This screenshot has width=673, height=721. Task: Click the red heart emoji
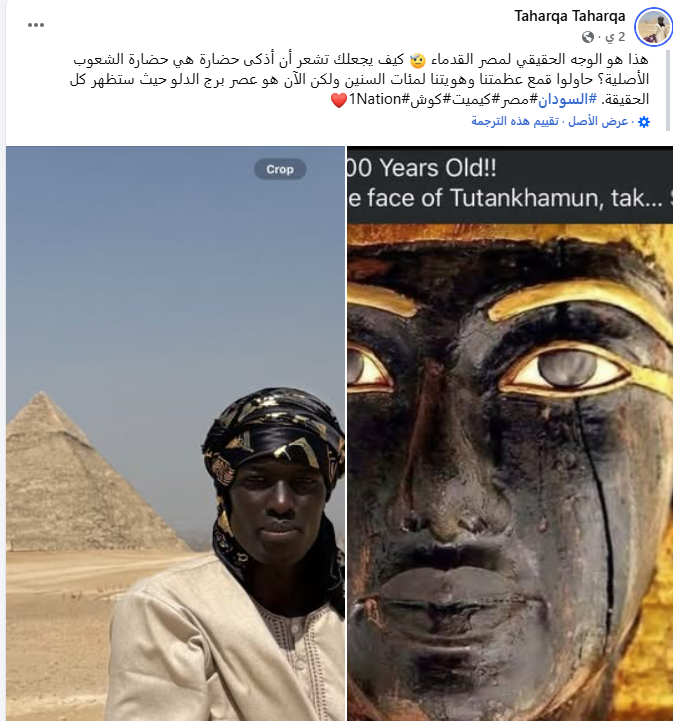(339, 100)
